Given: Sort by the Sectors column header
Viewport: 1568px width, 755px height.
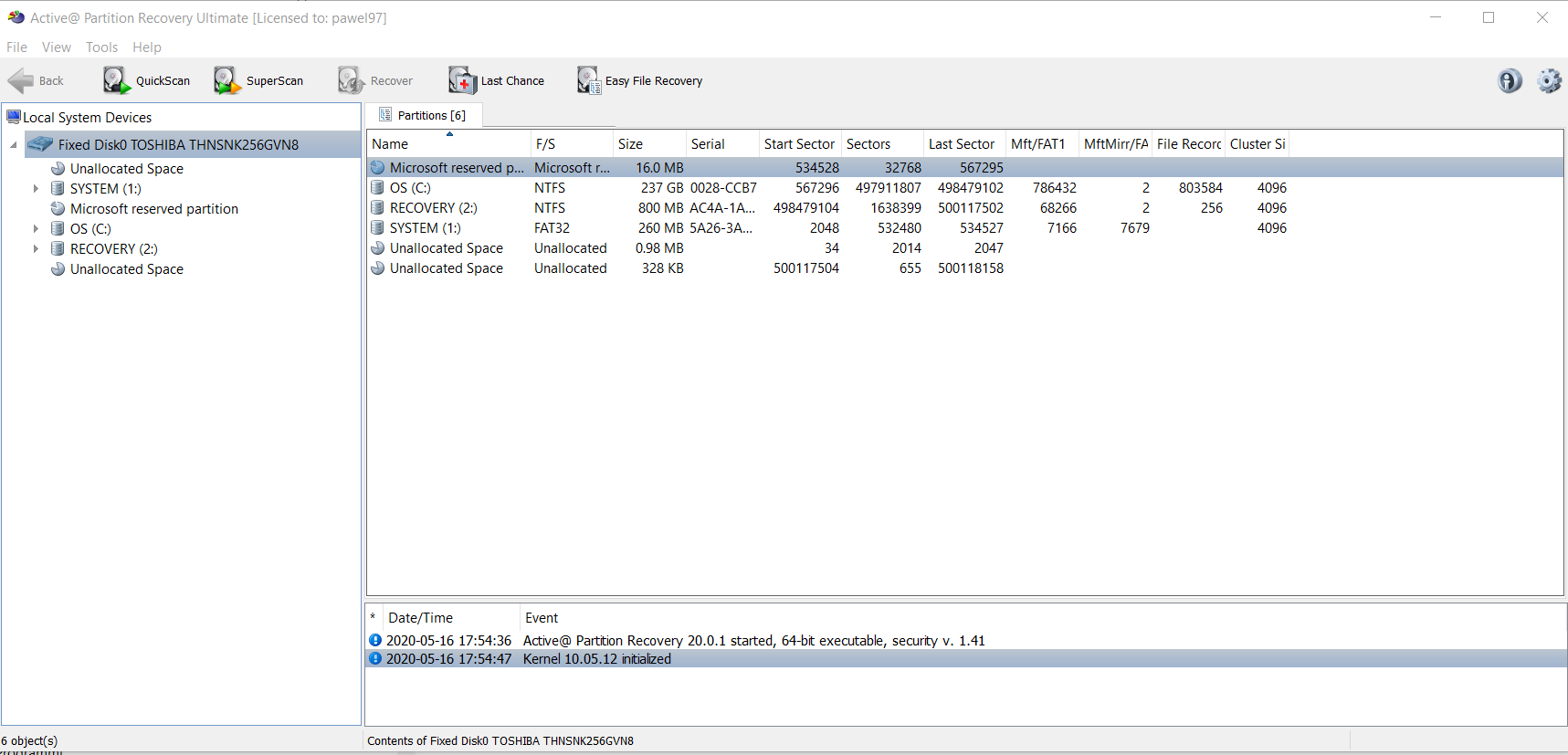Looking at the screenshot, I should 882,144.
